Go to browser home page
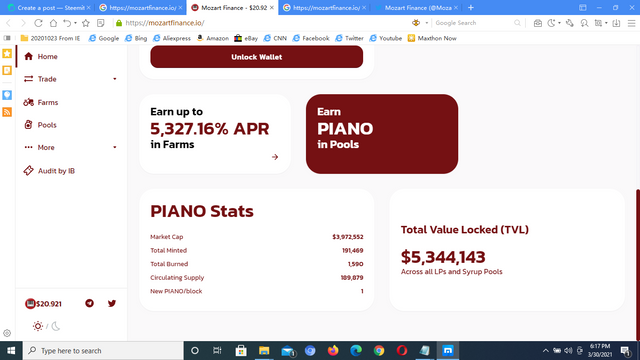Screen dimensions: 640x360 click(53, 23)
